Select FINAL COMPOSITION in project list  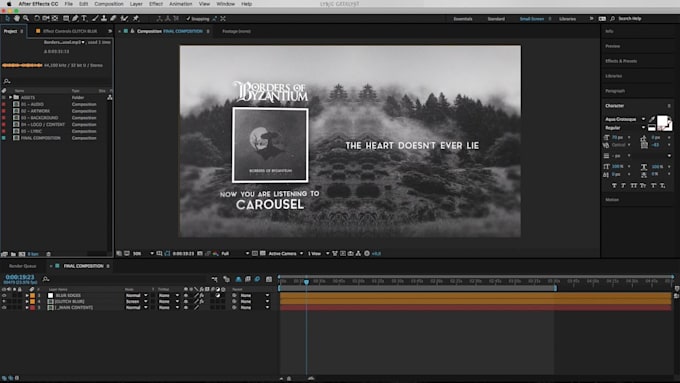tap(41, 138)
